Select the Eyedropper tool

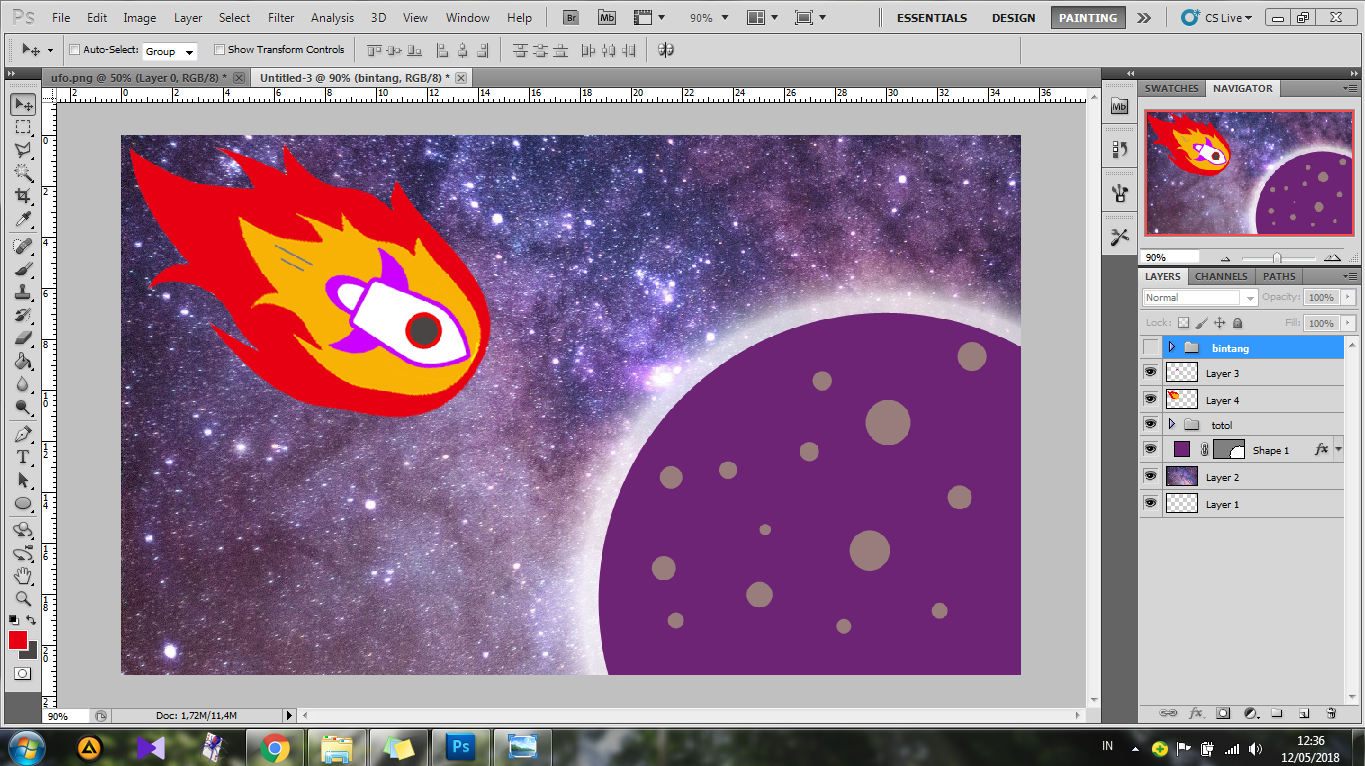click(x=23, y=219)
